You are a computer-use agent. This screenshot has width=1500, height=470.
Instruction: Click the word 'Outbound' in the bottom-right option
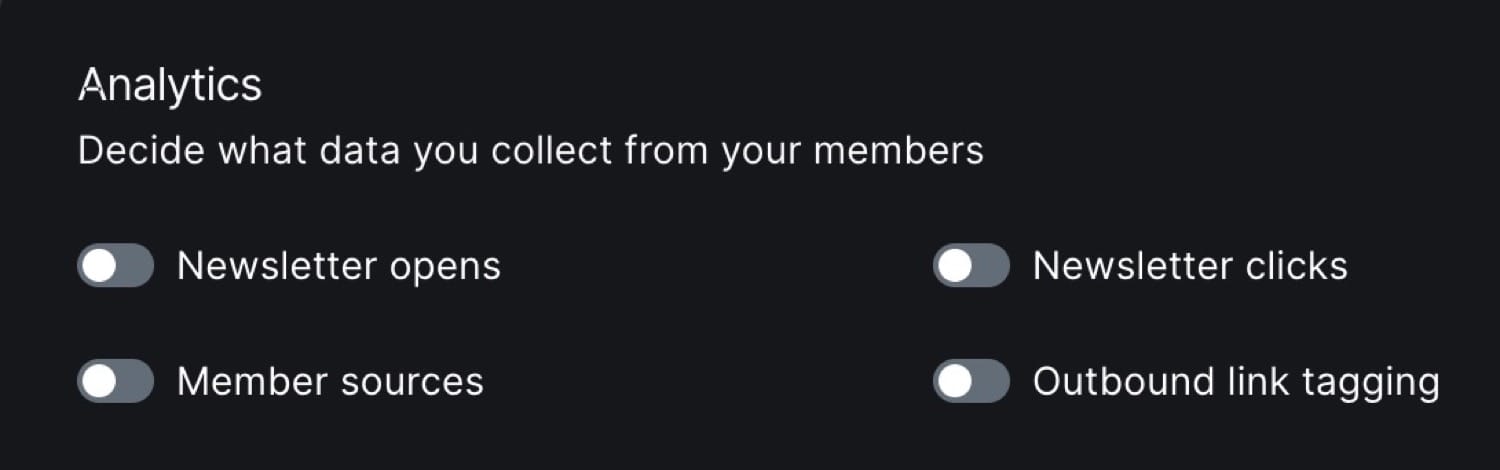click(1112, 381)
